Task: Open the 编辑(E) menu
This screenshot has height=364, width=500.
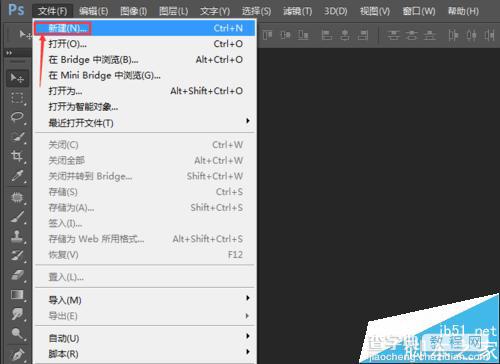Action: (94, 11)
